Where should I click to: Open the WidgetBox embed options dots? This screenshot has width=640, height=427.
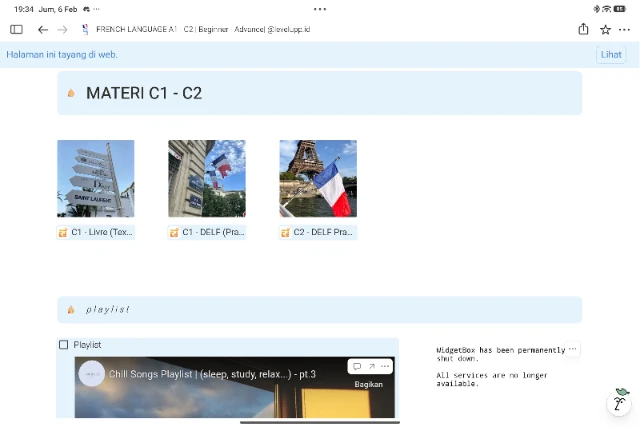573,349
